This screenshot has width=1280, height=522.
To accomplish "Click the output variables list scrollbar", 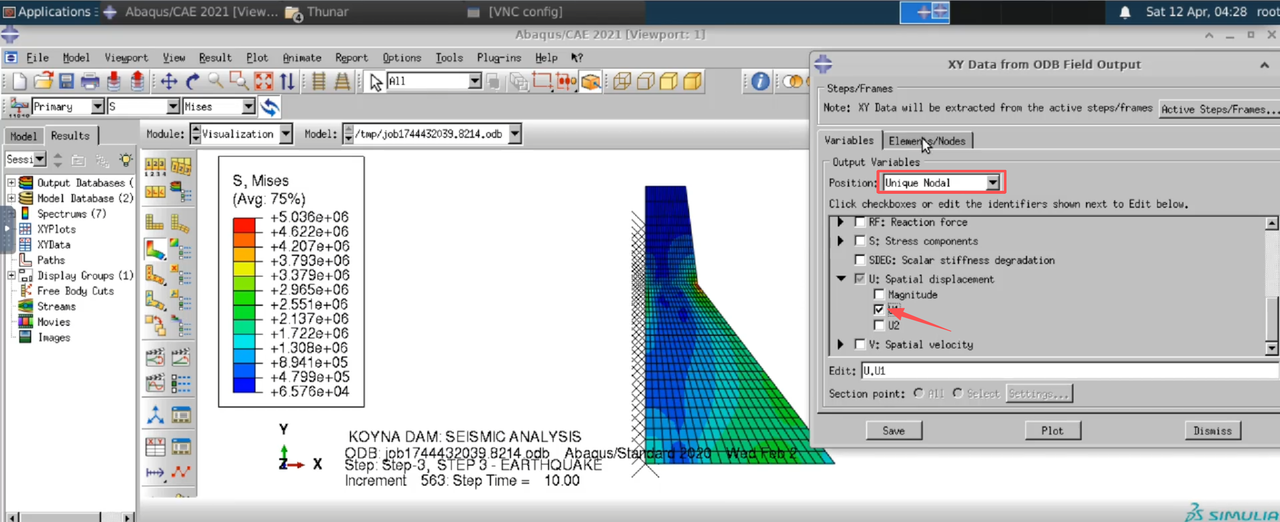I will point(1272,285).
